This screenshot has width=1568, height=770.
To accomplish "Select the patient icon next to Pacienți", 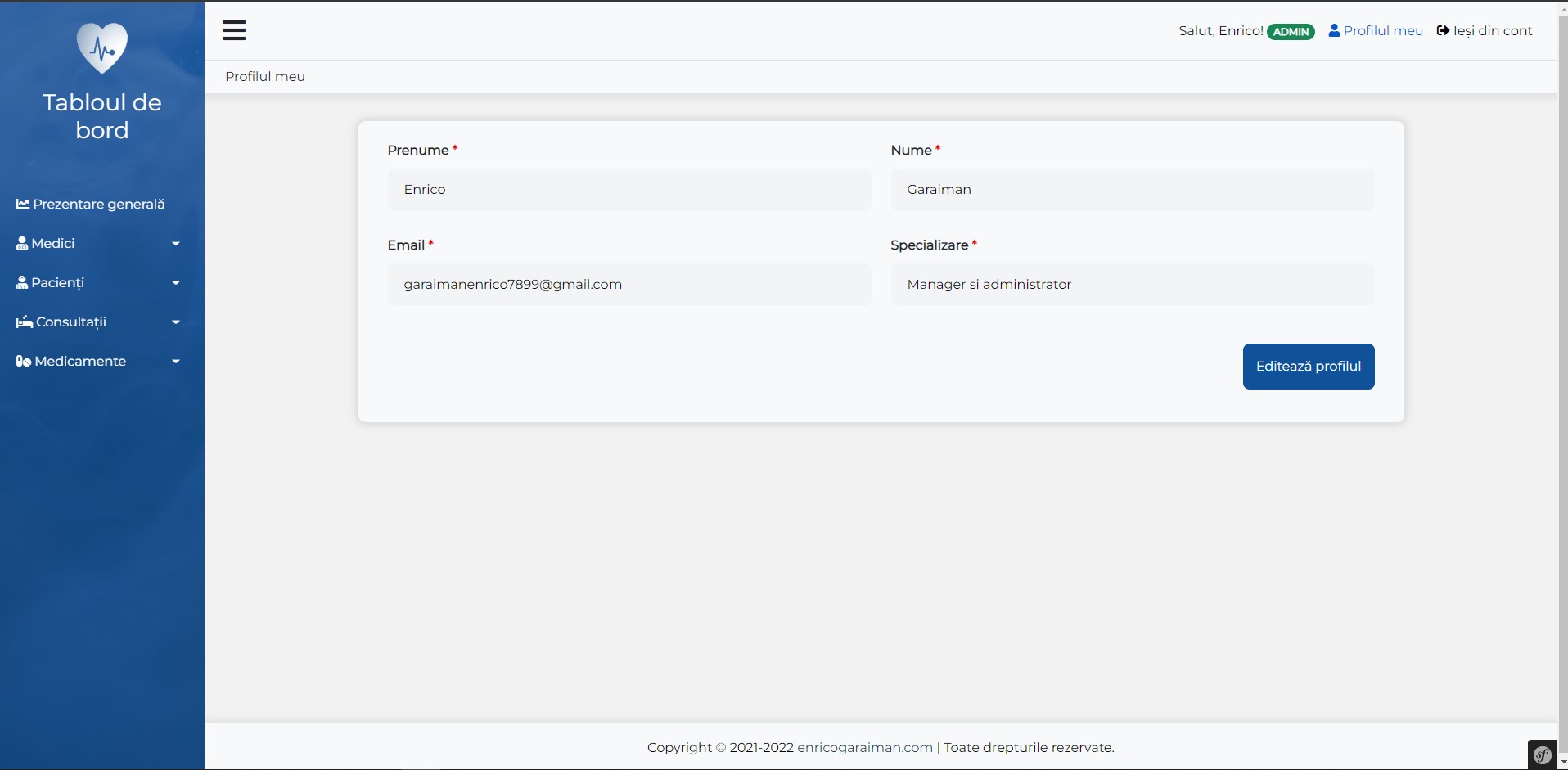I will click(21, 282).
